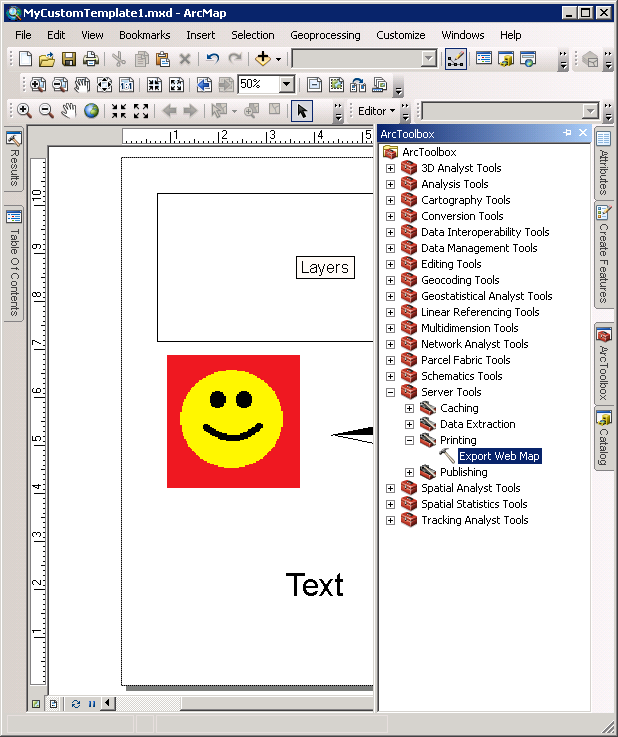Select the layout Zoom Out tool
The width and height of the screenshot is (618, 737).
pos(60,85)
